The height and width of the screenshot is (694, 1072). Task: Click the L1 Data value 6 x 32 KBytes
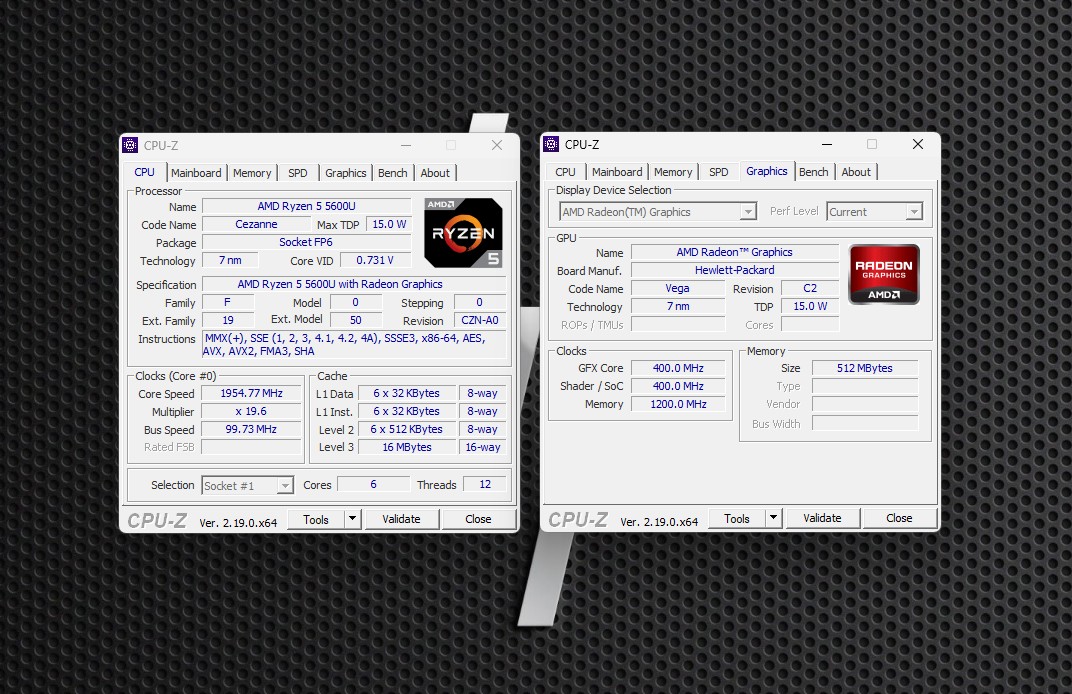point(407,393)
